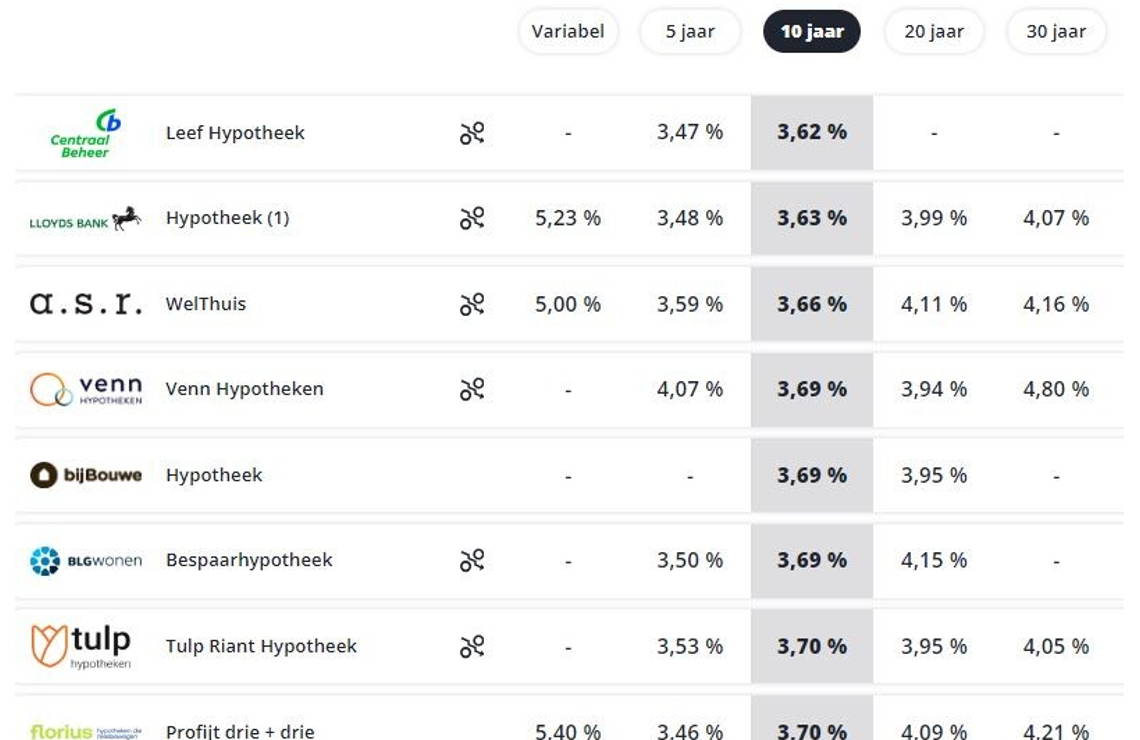This screenshot has height=740, width=1140.
Task: Click the Florius Profijt drie + drie row
Action: coord(240,731)
